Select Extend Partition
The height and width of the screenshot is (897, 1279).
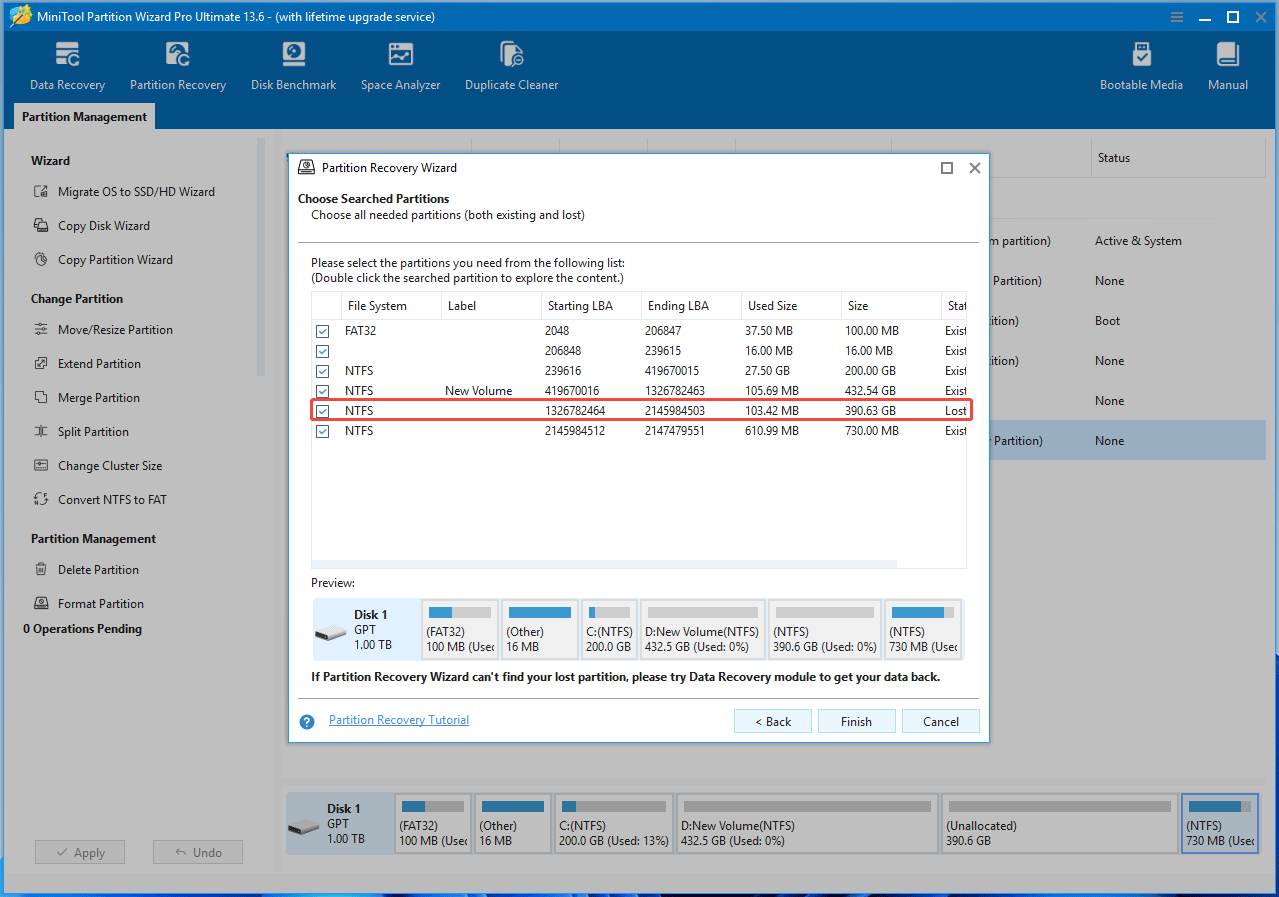coord(87,364)
